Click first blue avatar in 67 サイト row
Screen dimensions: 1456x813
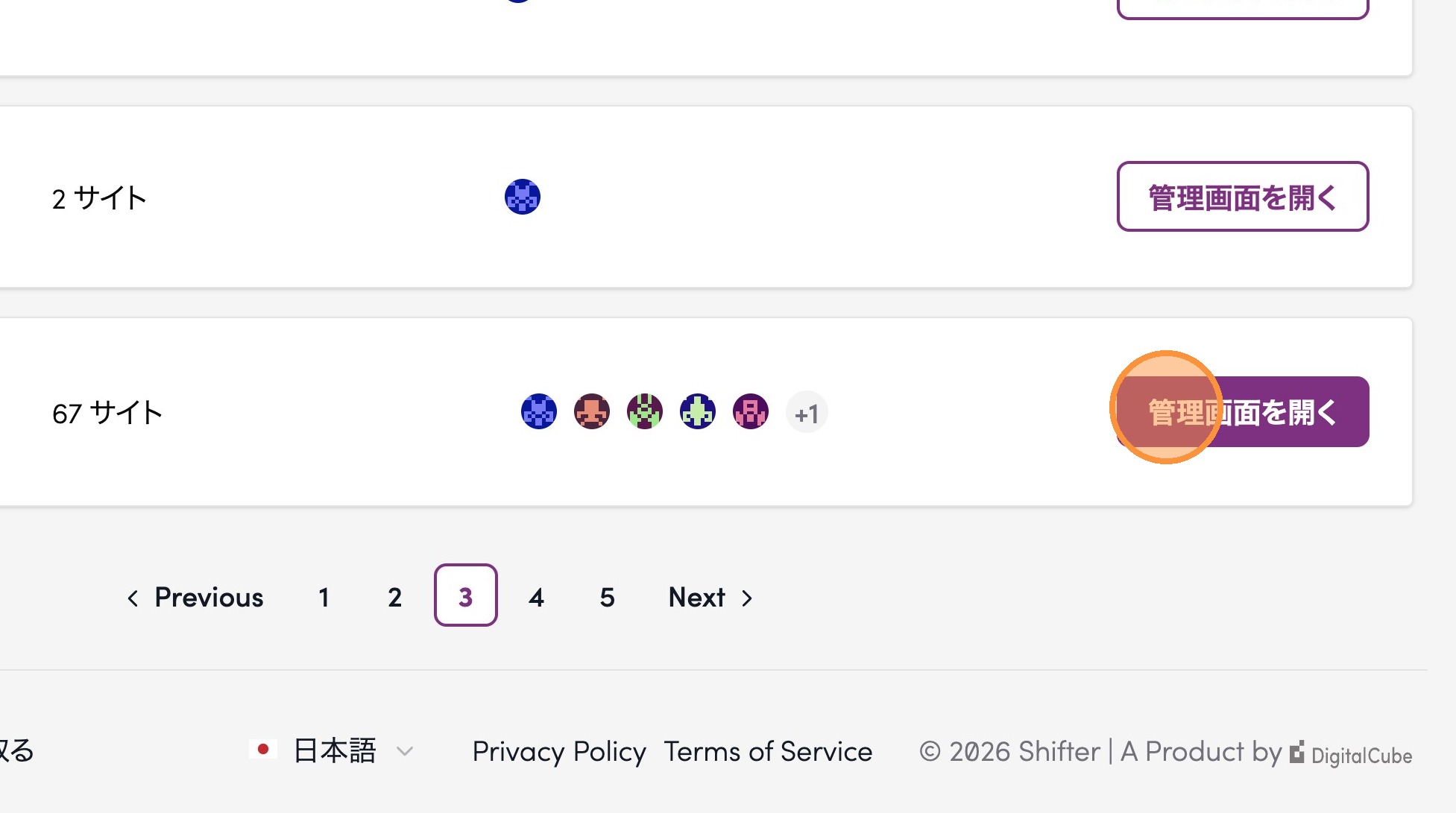539,411
